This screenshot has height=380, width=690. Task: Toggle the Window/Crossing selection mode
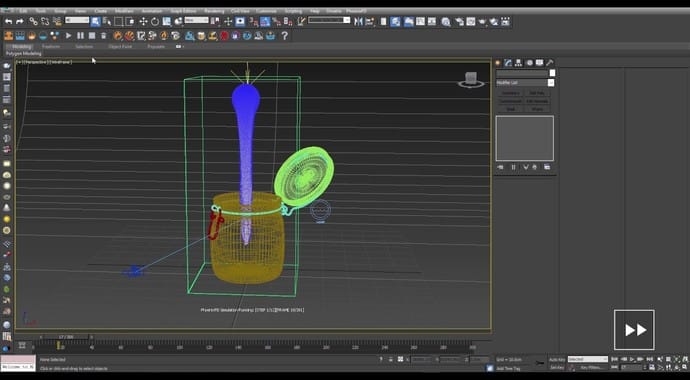point(130,21)
